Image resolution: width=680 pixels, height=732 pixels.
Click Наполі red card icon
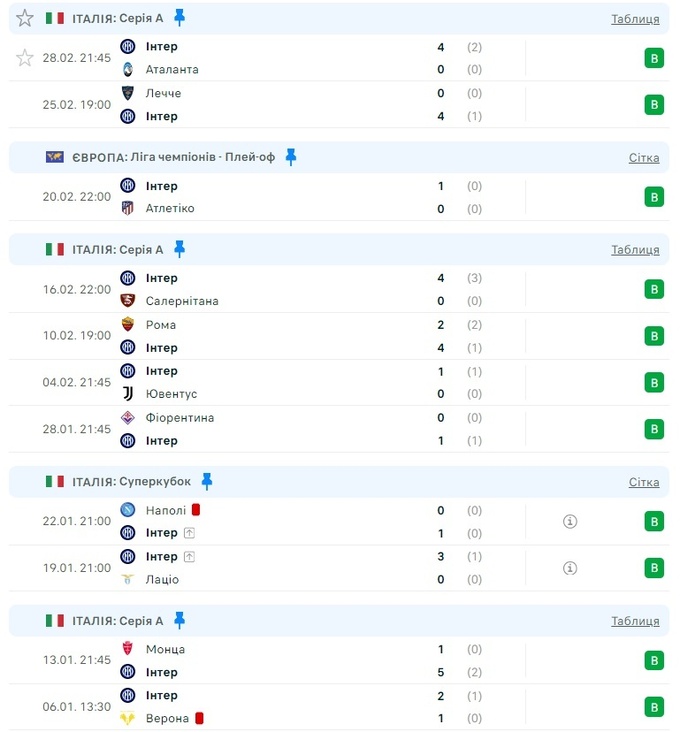pos(197,509)
